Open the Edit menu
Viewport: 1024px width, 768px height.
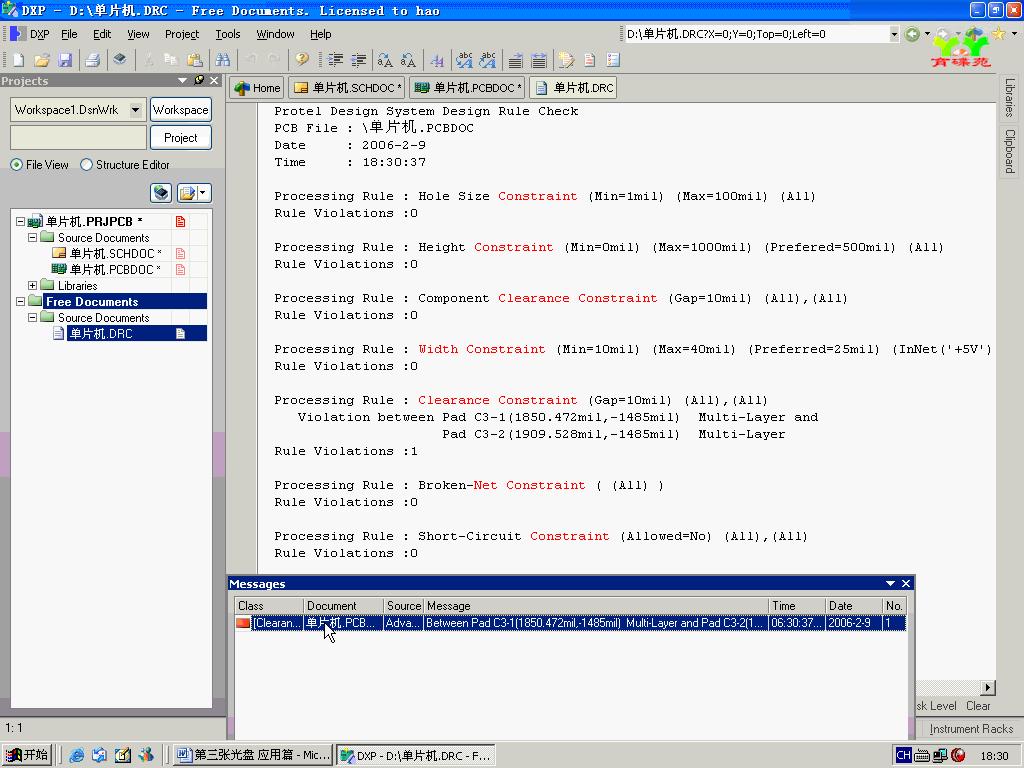tap(102, 34)
